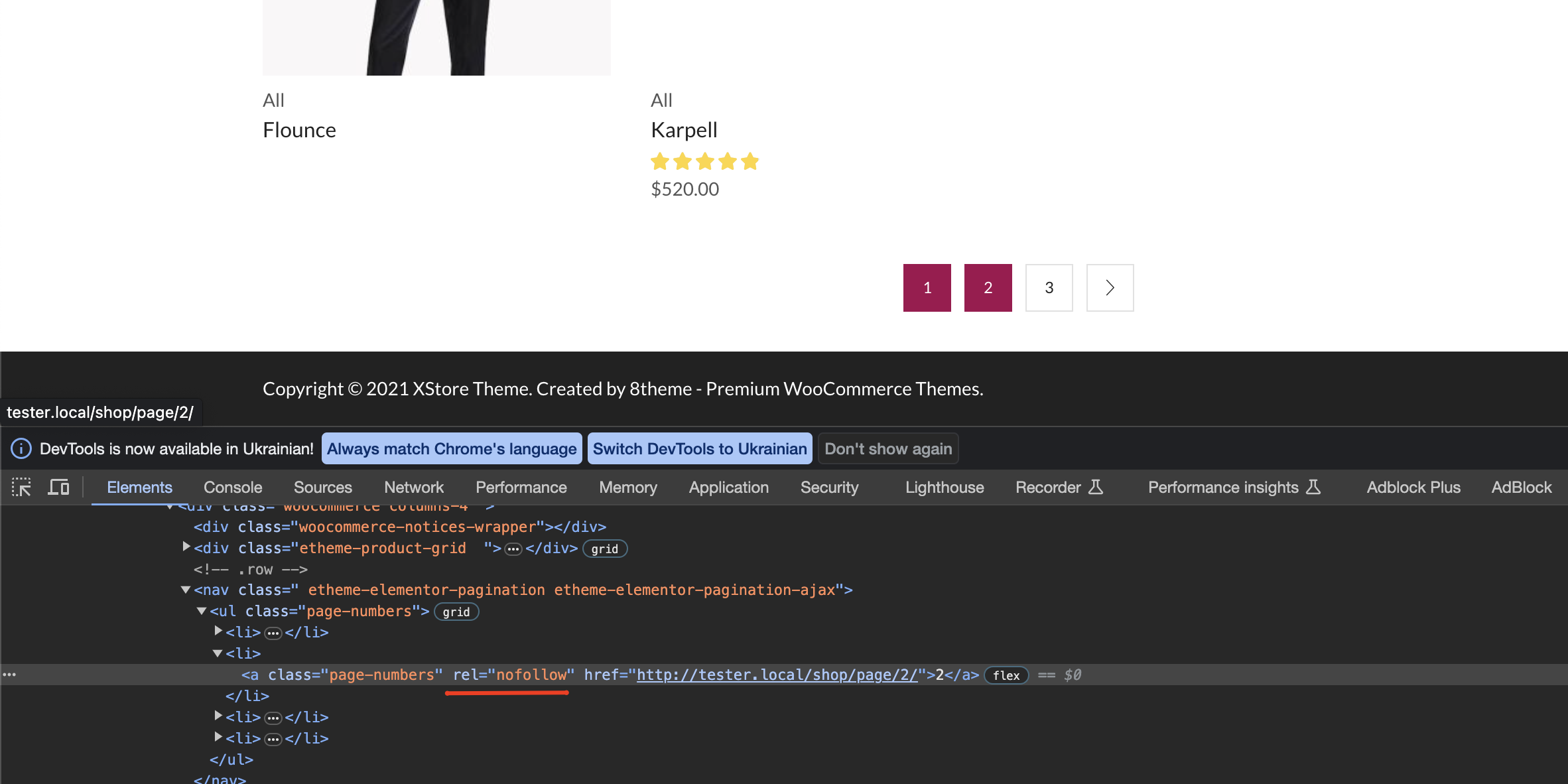1568x784 pixels.
Task: Click the All category link above Flounce
Action: point(273,100)
